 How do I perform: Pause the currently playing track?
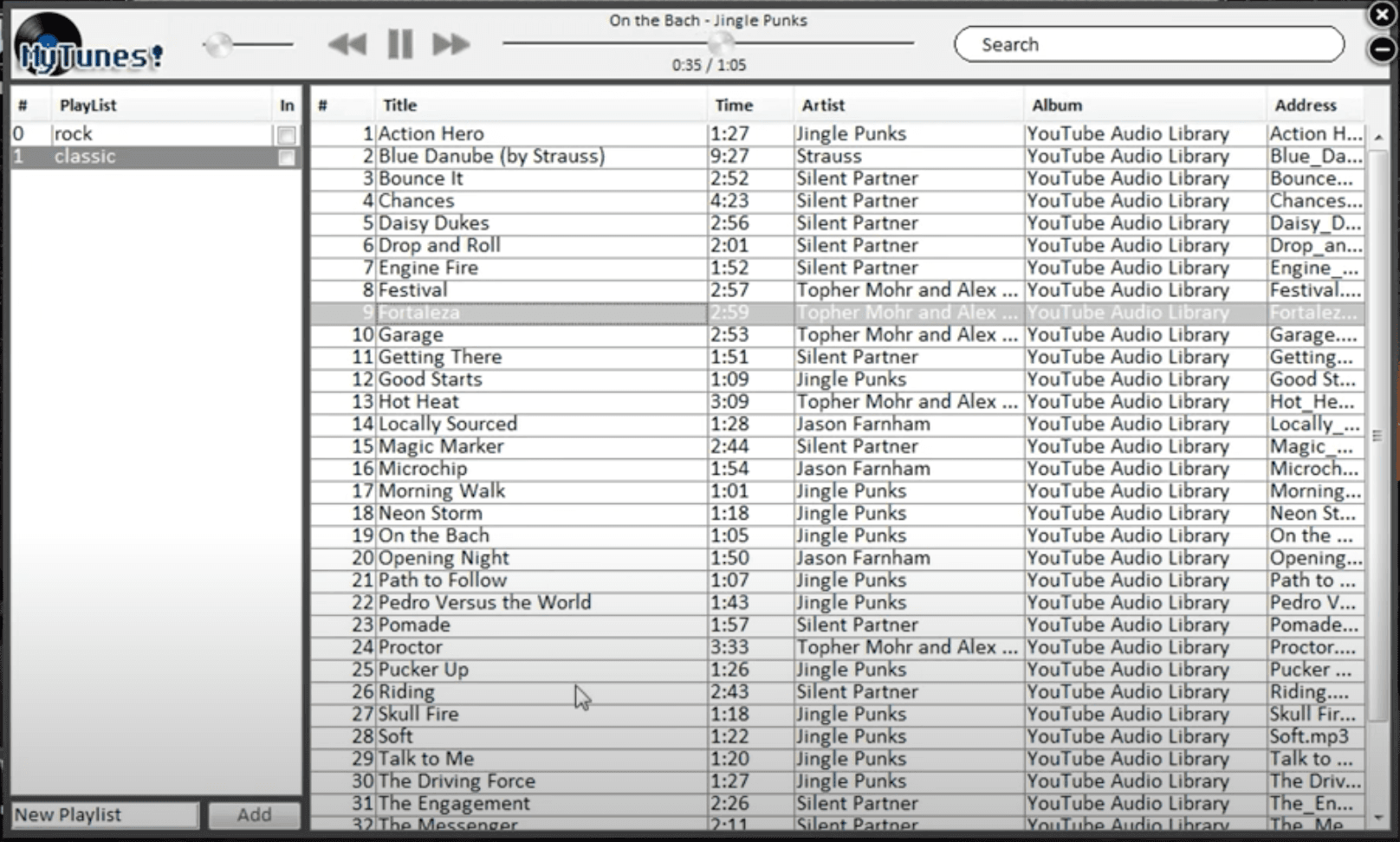[399, 44]
